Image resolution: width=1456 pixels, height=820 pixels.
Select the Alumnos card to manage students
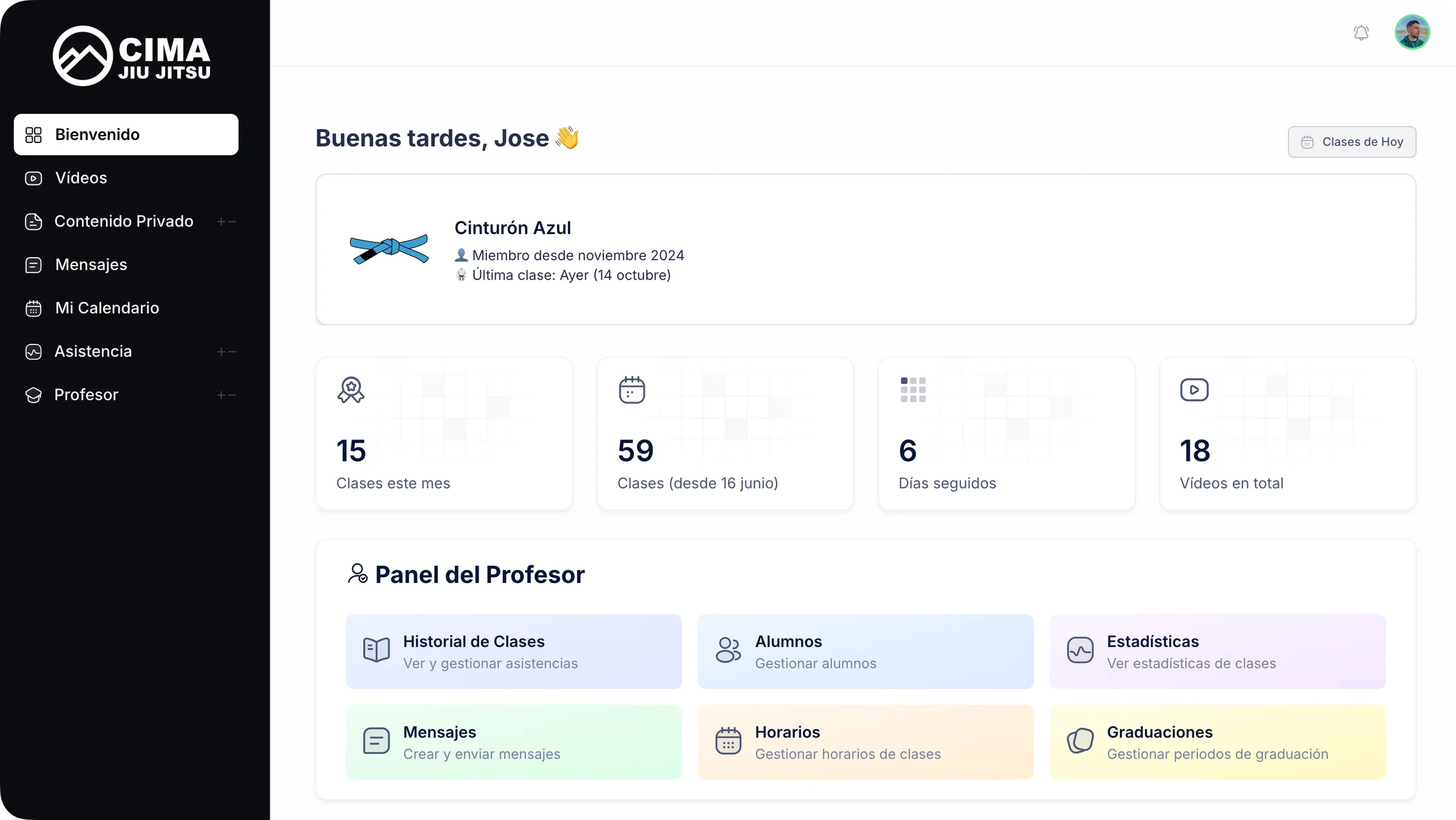tap(866, 651)
